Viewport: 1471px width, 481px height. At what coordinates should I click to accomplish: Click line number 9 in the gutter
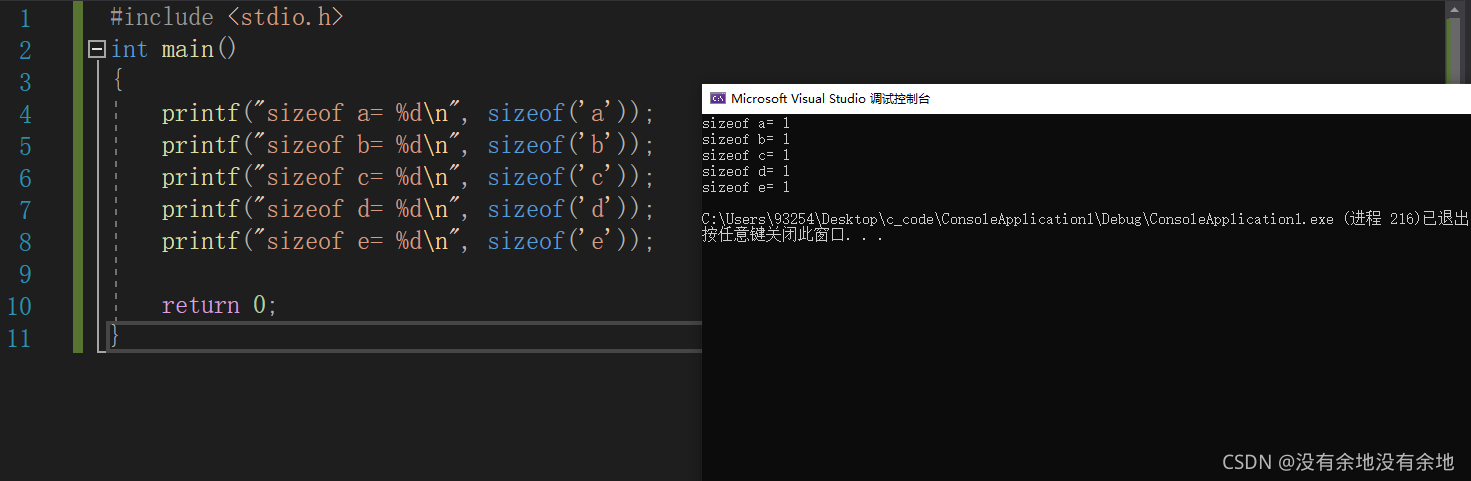(24, 274)
